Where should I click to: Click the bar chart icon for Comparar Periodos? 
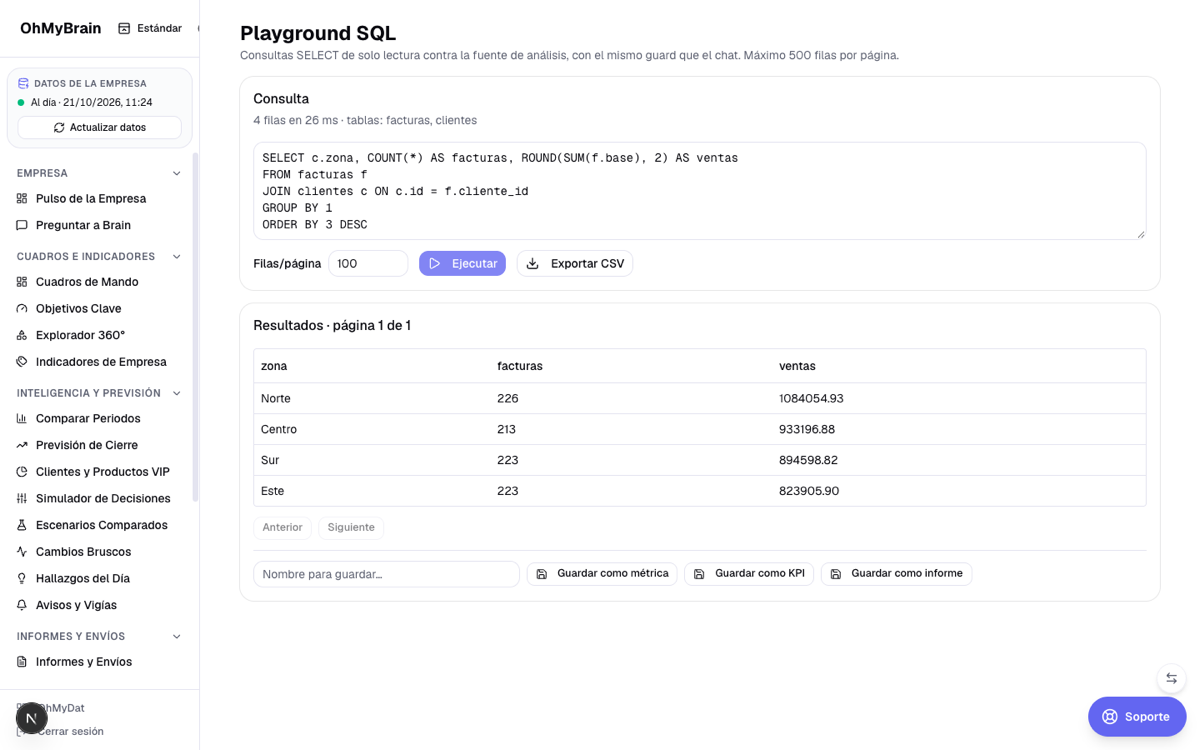click(22, 419)
